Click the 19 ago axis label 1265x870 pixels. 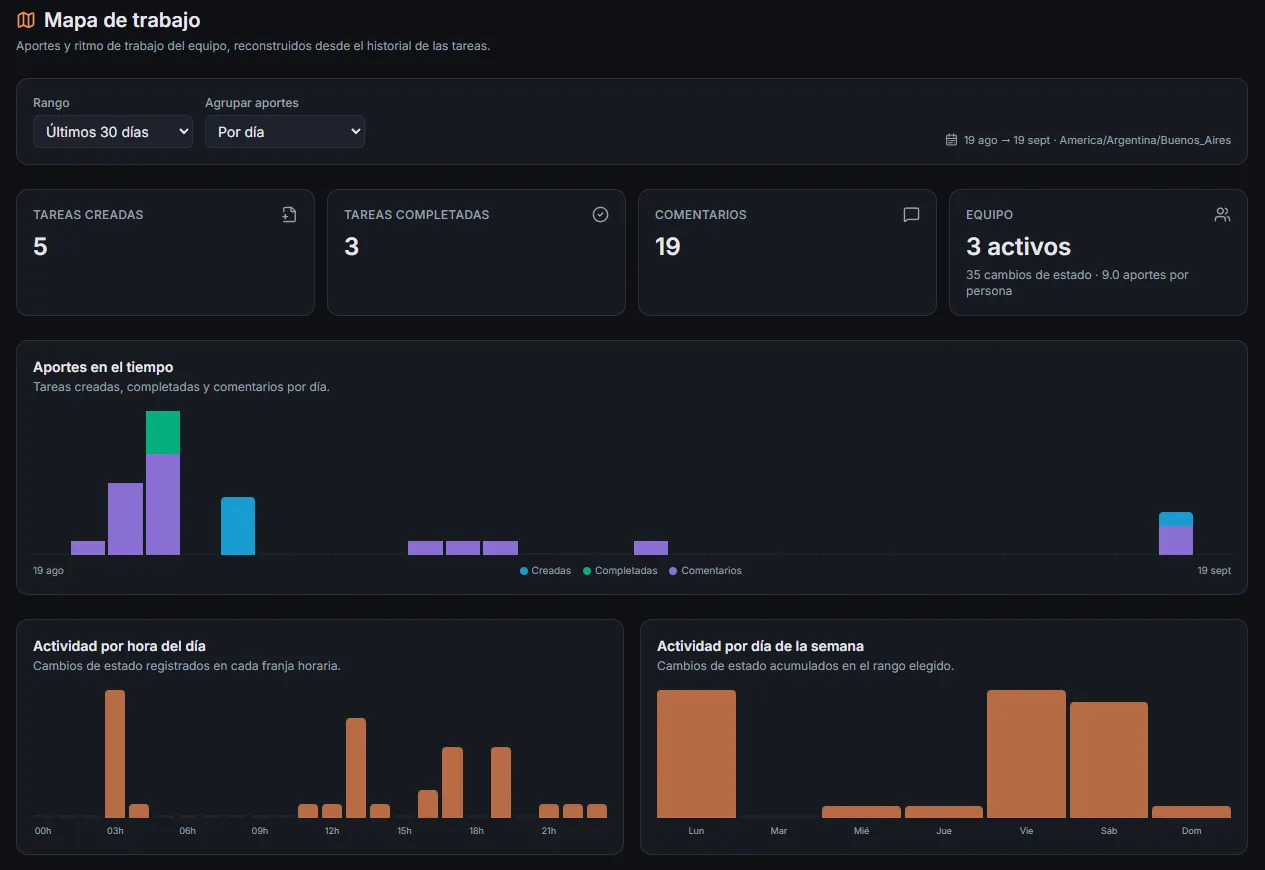[x=48, y=571]
